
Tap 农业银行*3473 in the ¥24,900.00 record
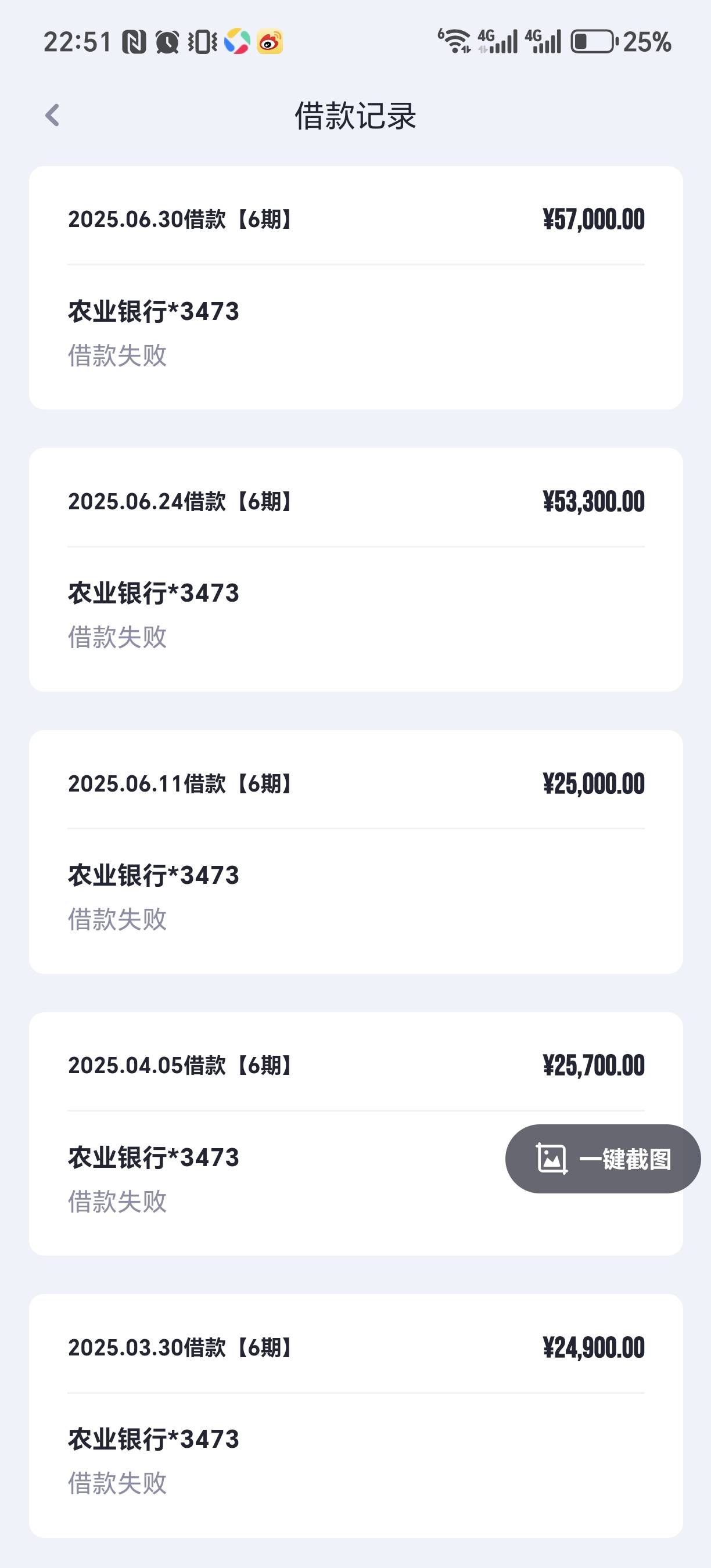(x=153, y=1439)
